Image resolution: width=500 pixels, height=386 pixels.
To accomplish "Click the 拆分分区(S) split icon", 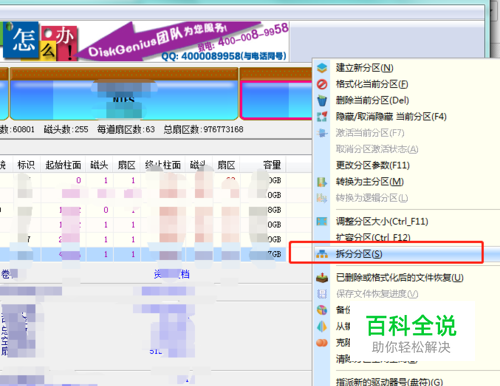I will tap(322, 254).
